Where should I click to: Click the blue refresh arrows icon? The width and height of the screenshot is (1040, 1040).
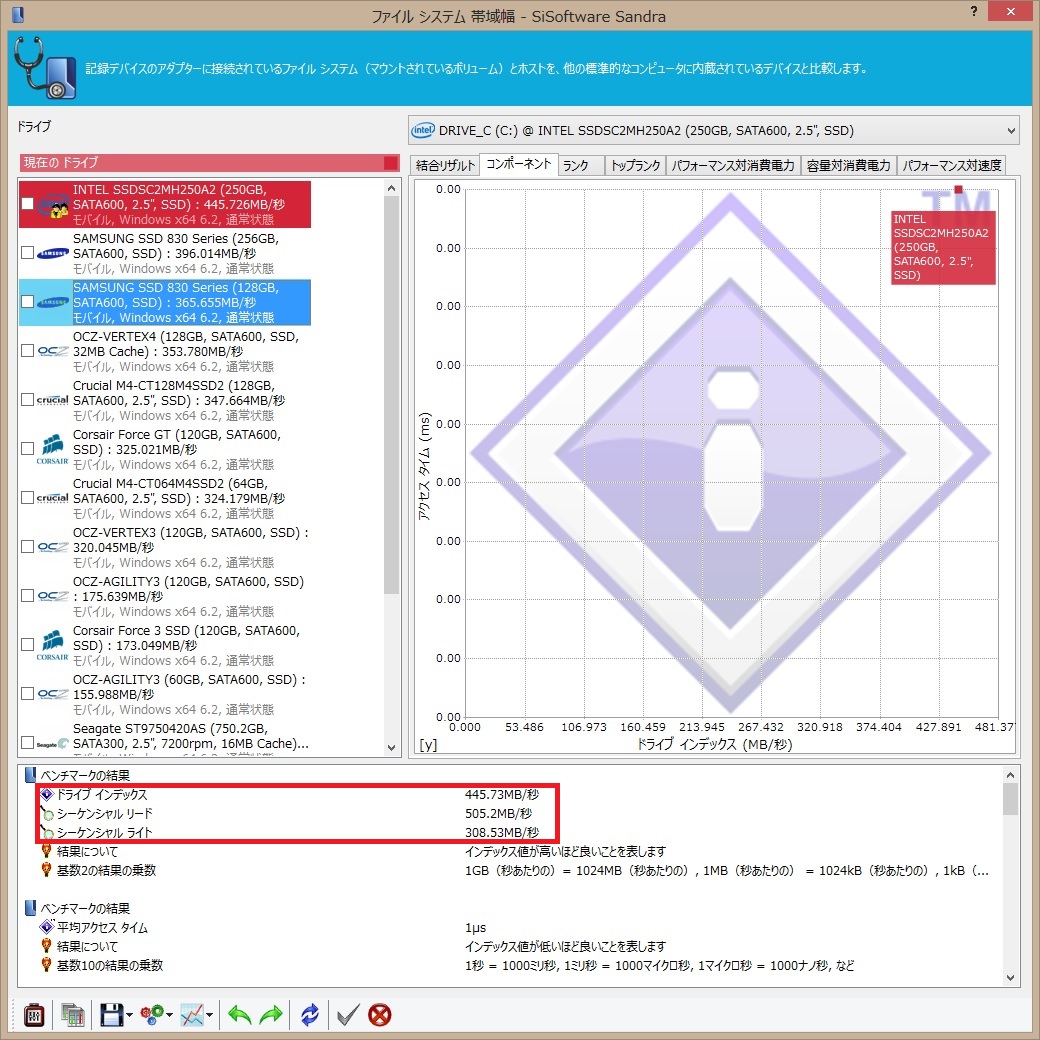tap(310, 1015)
